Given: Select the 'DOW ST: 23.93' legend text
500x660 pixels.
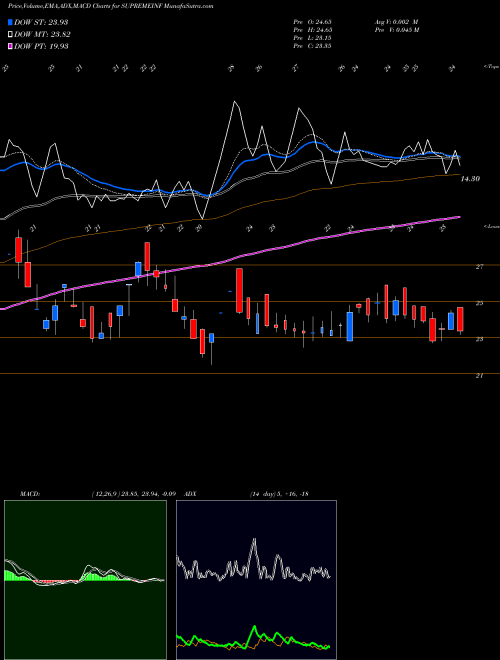Looking at the screenshot, I should [41, 22].
